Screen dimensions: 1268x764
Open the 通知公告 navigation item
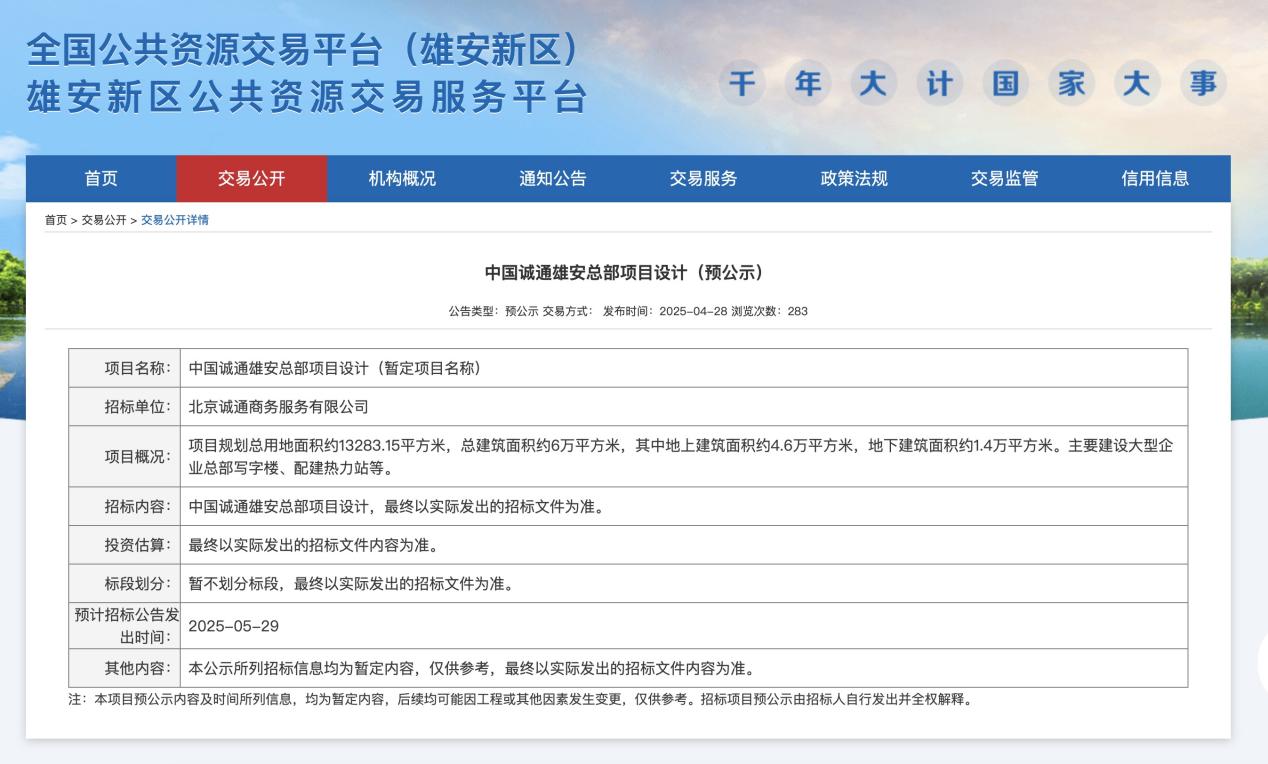pyautogui.click(x=552, y=179)
